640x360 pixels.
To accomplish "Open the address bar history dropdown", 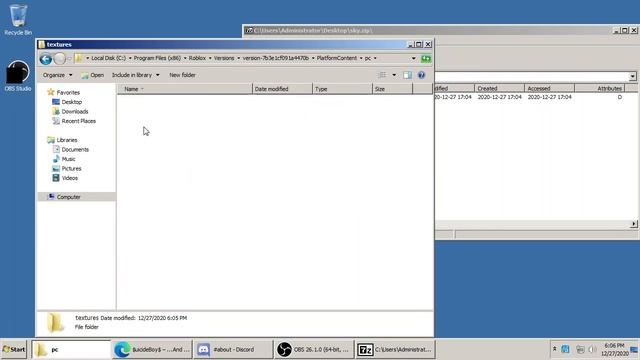I will (x=413, y=58).
